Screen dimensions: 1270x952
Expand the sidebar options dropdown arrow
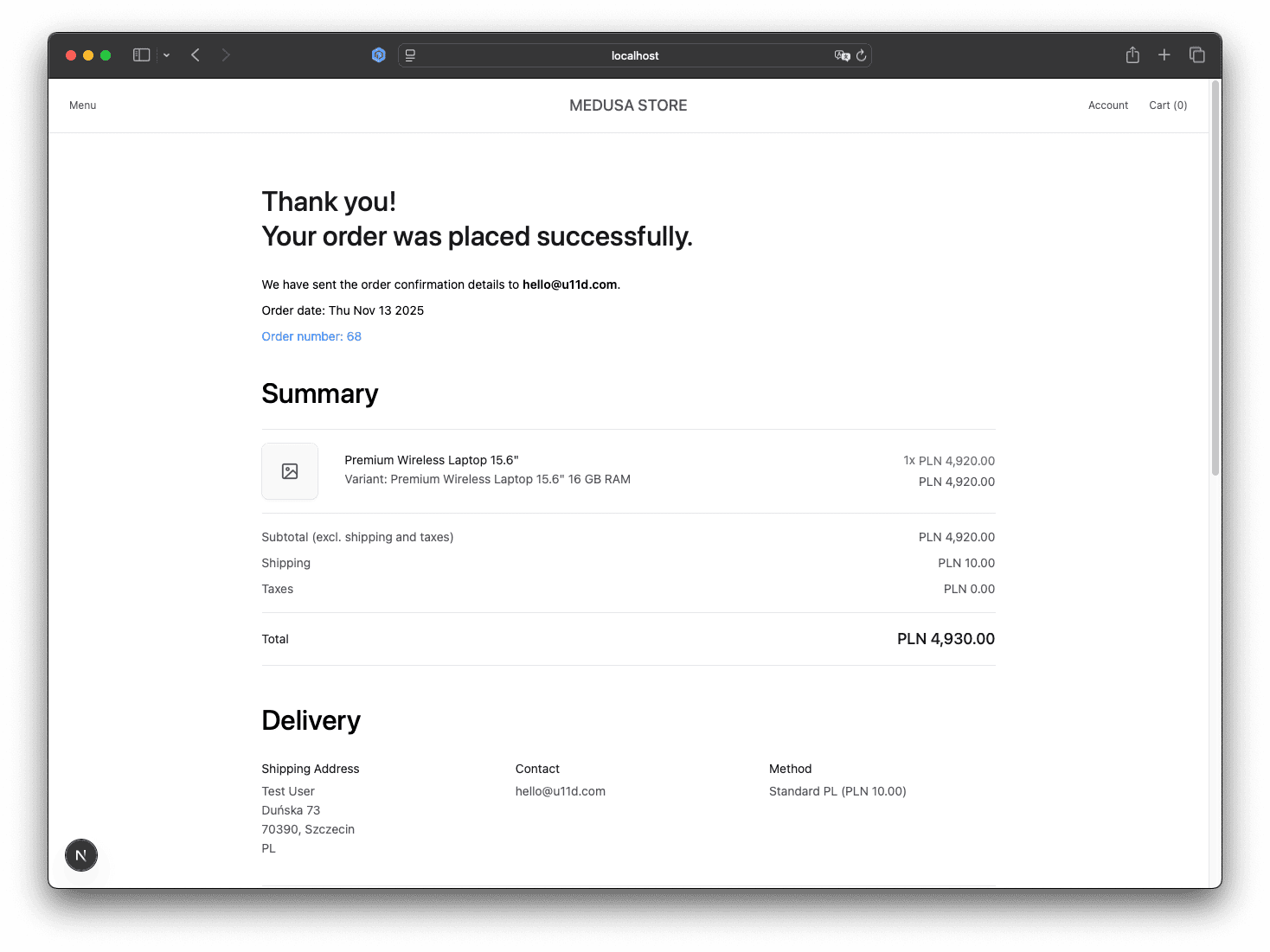tap(166, 55)
